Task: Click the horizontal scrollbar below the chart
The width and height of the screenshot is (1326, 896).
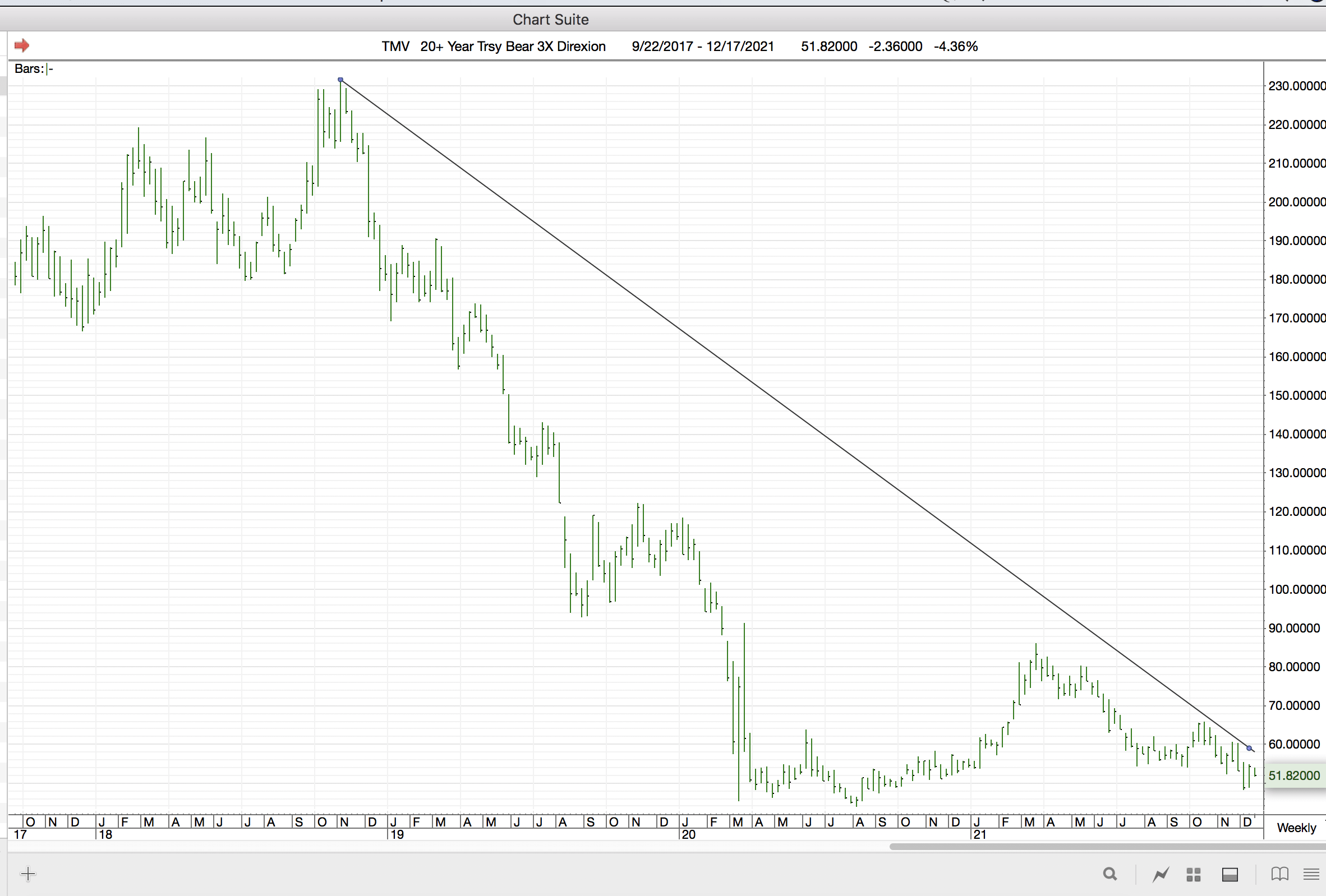Action: pyautogui.click(x=1107, y=847)
